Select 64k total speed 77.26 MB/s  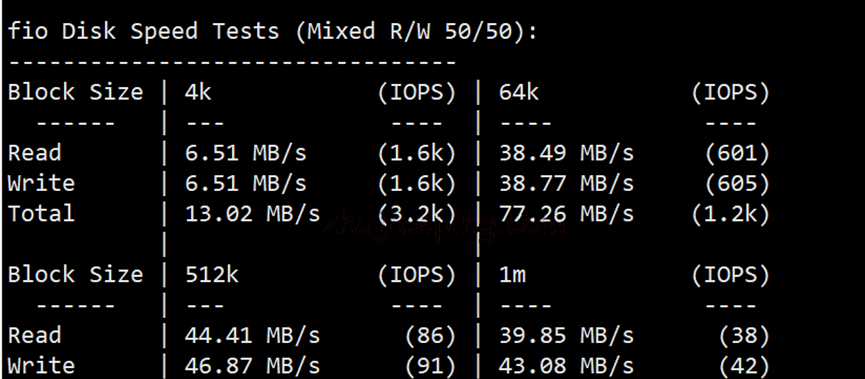[567, 214]
